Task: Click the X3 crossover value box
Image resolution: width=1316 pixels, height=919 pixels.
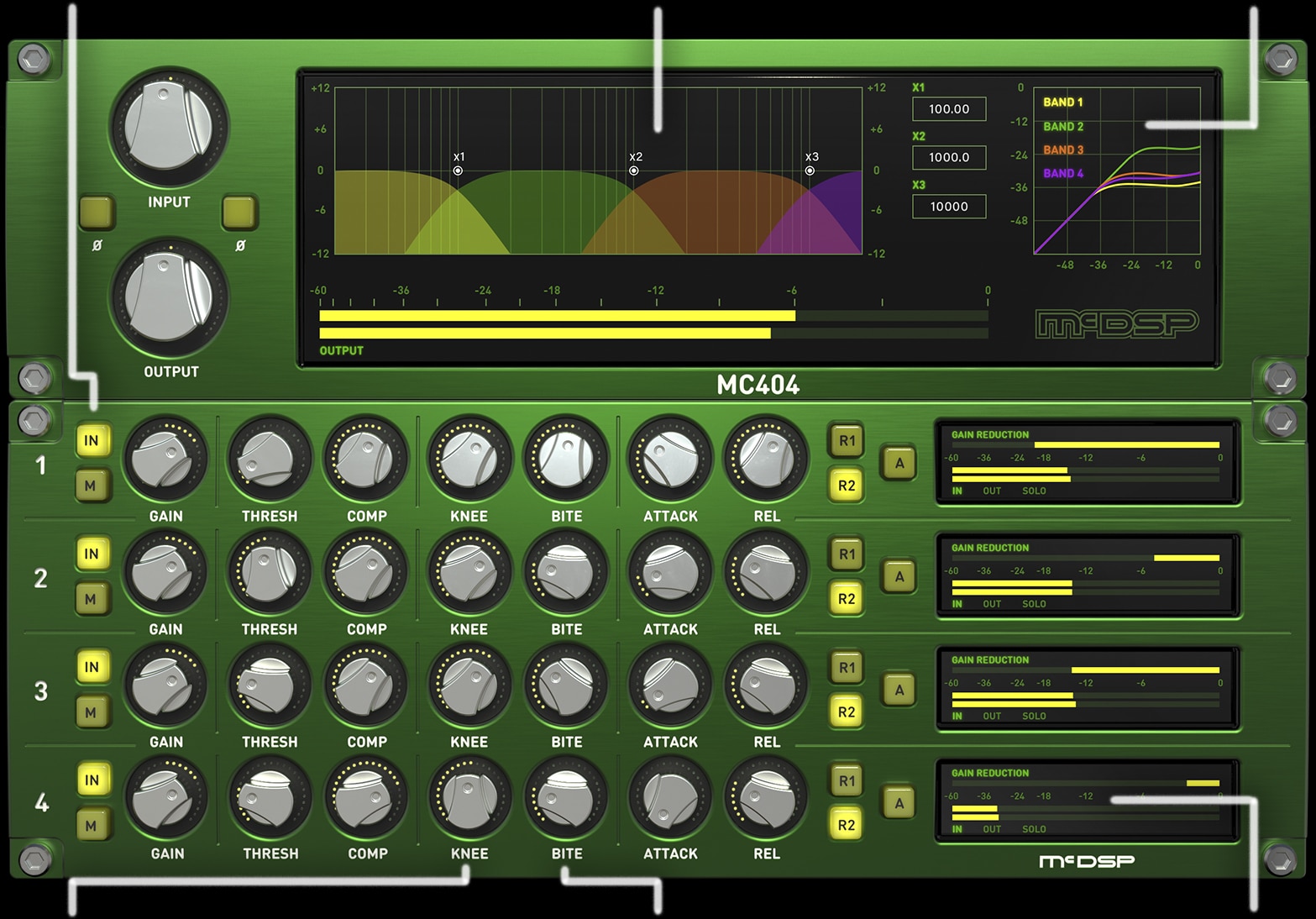Action: [x=949, y=207]
